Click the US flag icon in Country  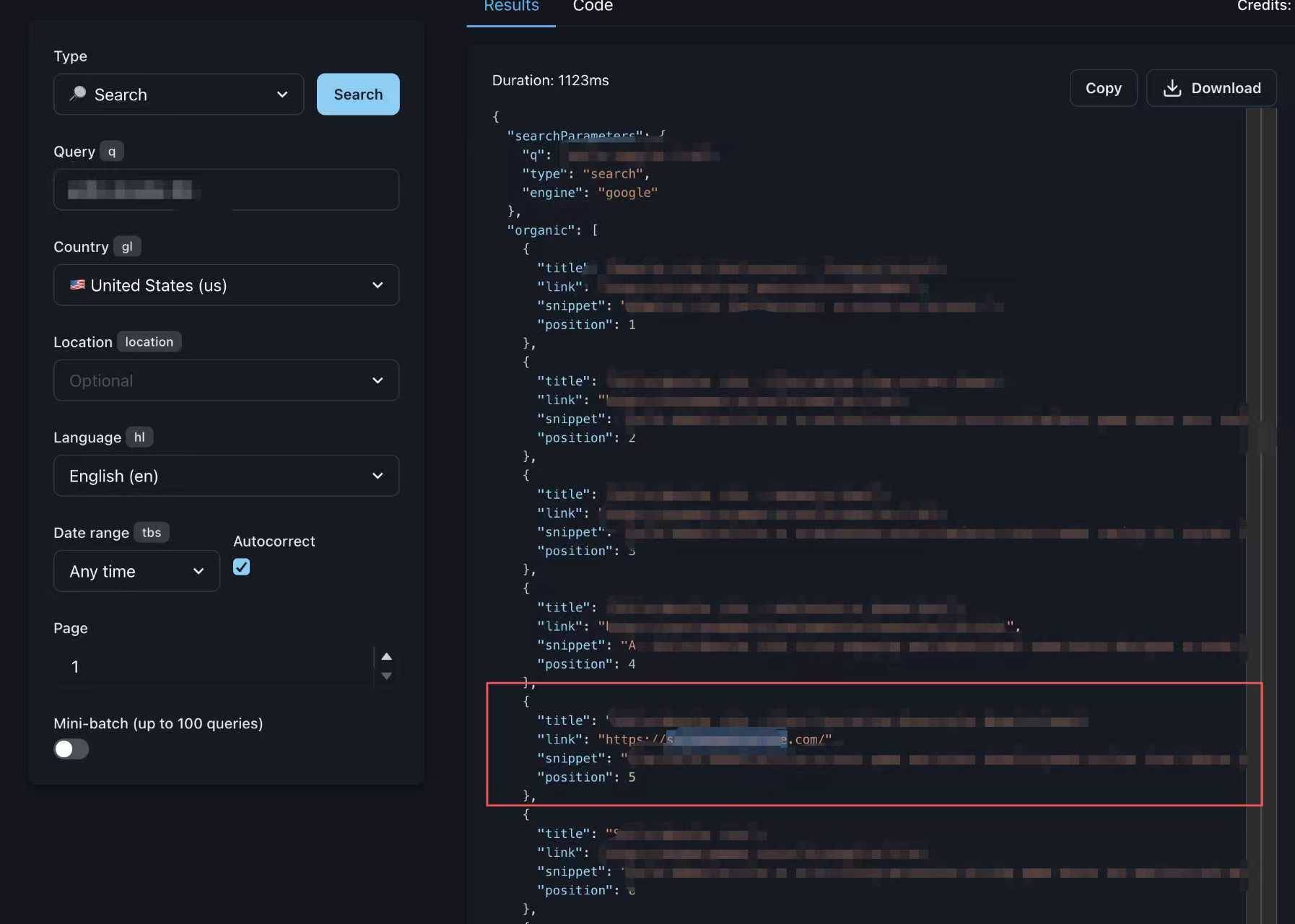pyautogui.click(x=77, y=284)
